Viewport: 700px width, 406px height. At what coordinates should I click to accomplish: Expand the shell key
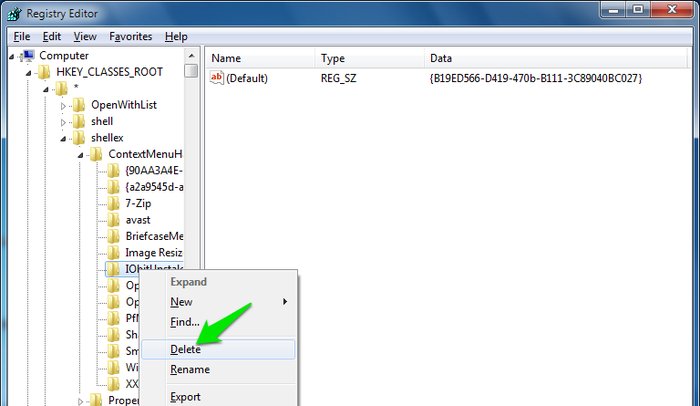coord(63,122)
